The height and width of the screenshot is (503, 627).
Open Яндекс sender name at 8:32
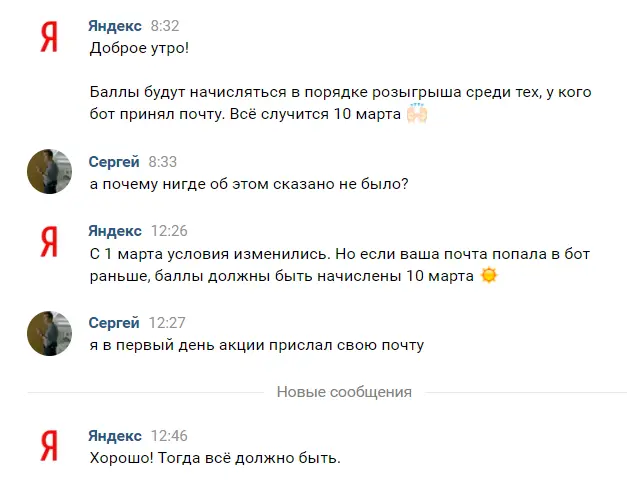point(115,26)
